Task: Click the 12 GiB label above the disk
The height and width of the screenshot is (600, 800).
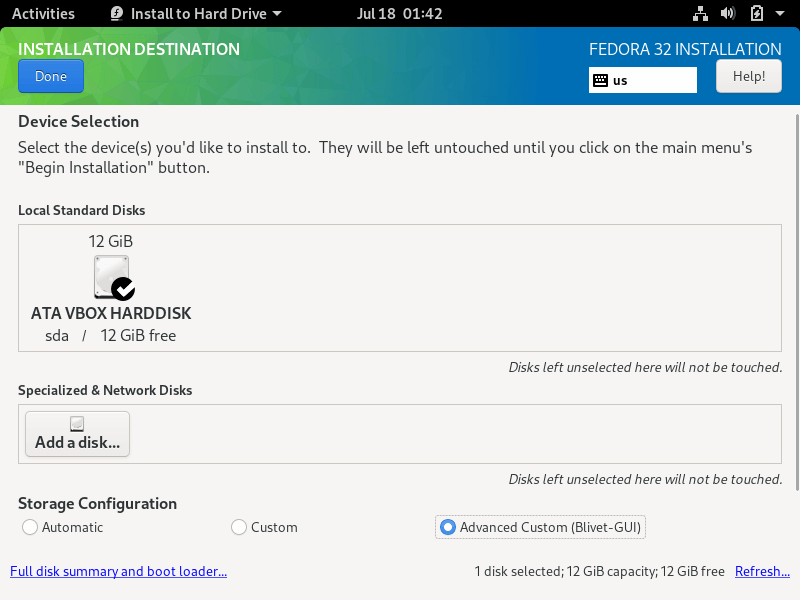Action: [x=111, y=241]
